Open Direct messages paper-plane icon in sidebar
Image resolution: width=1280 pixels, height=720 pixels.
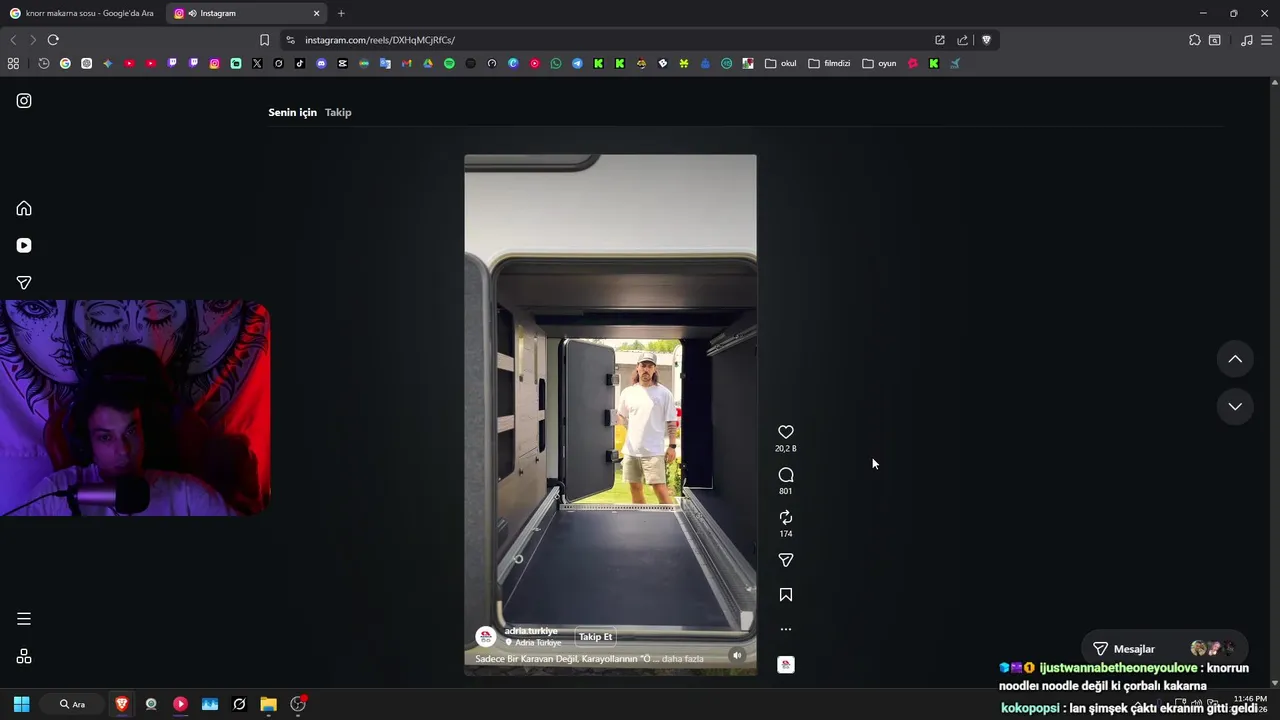pyautogui.click(x=24, y=283)
